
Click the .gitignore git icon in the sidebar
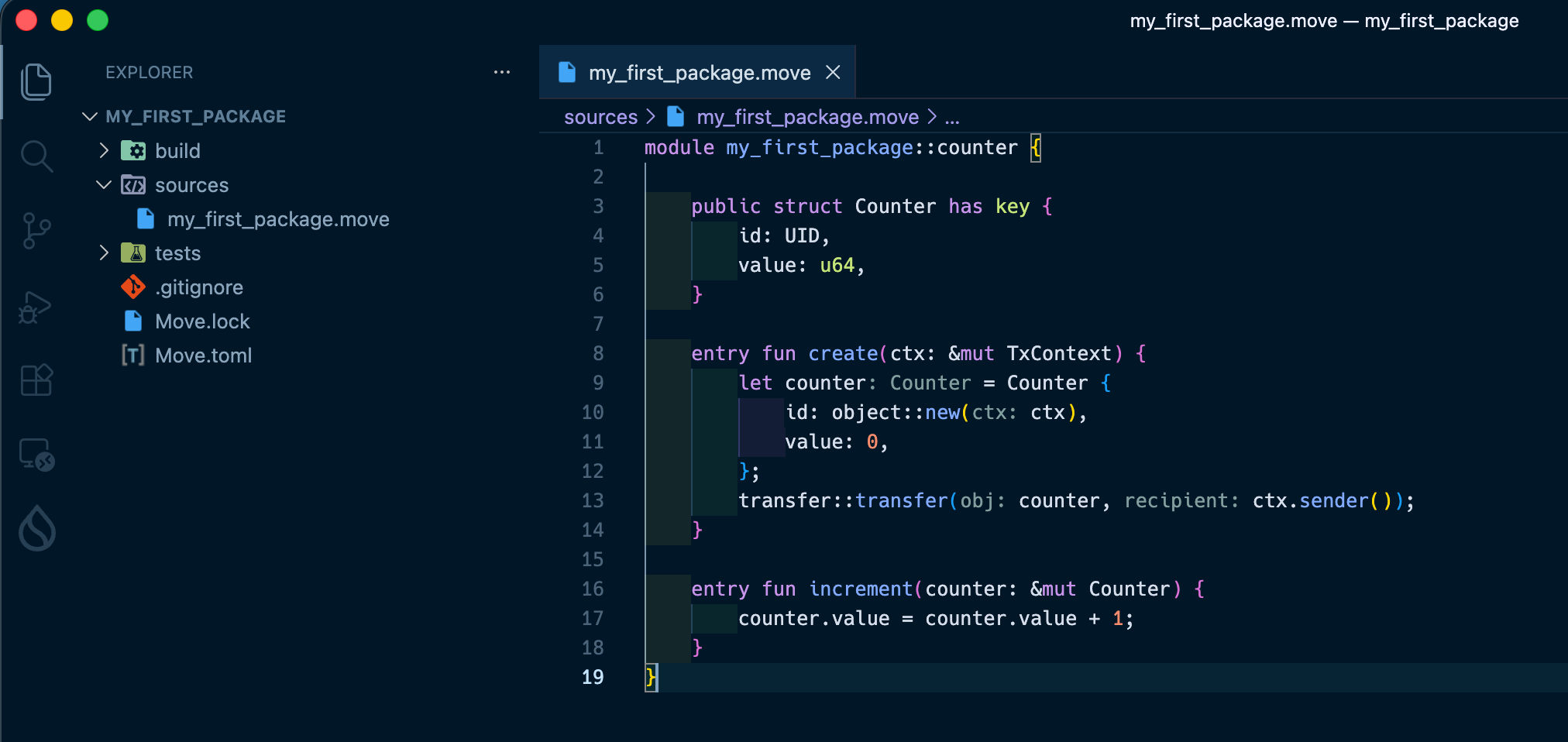tap(132, 287)
